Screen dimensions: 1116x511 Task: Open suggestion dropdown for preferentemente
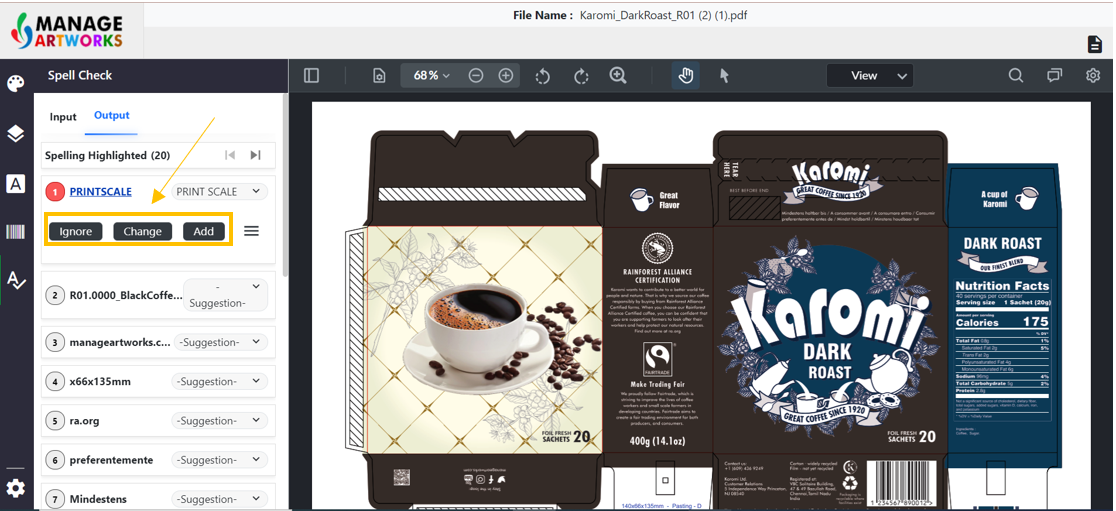[x=219, y=460]
